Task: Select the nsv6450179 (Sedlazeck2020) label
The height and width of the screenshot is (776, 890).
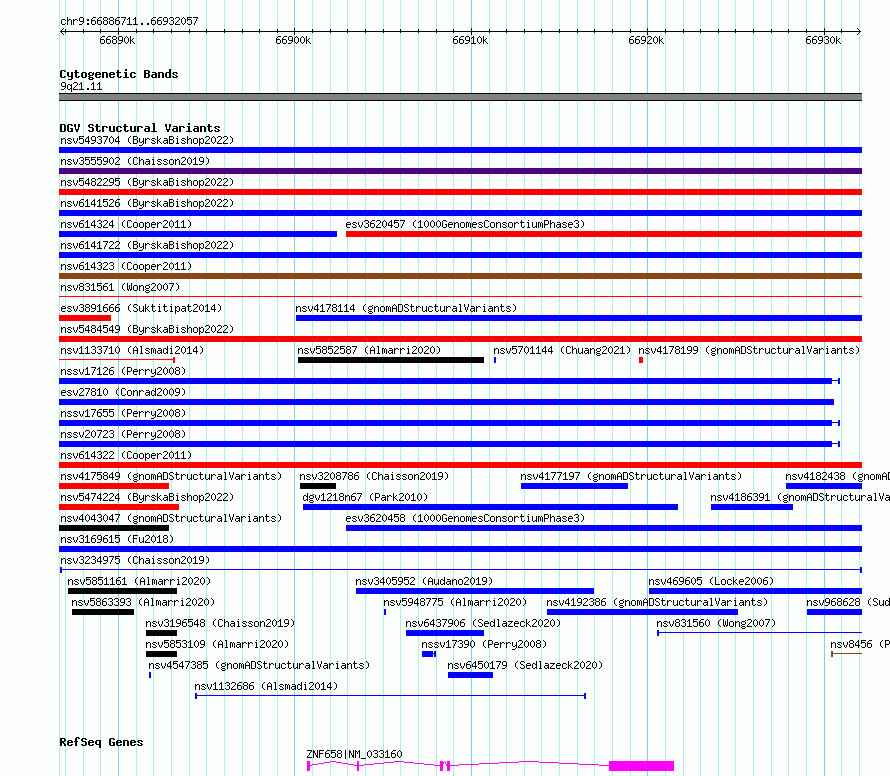Action: pyautogui.click(x=525, y=665)
